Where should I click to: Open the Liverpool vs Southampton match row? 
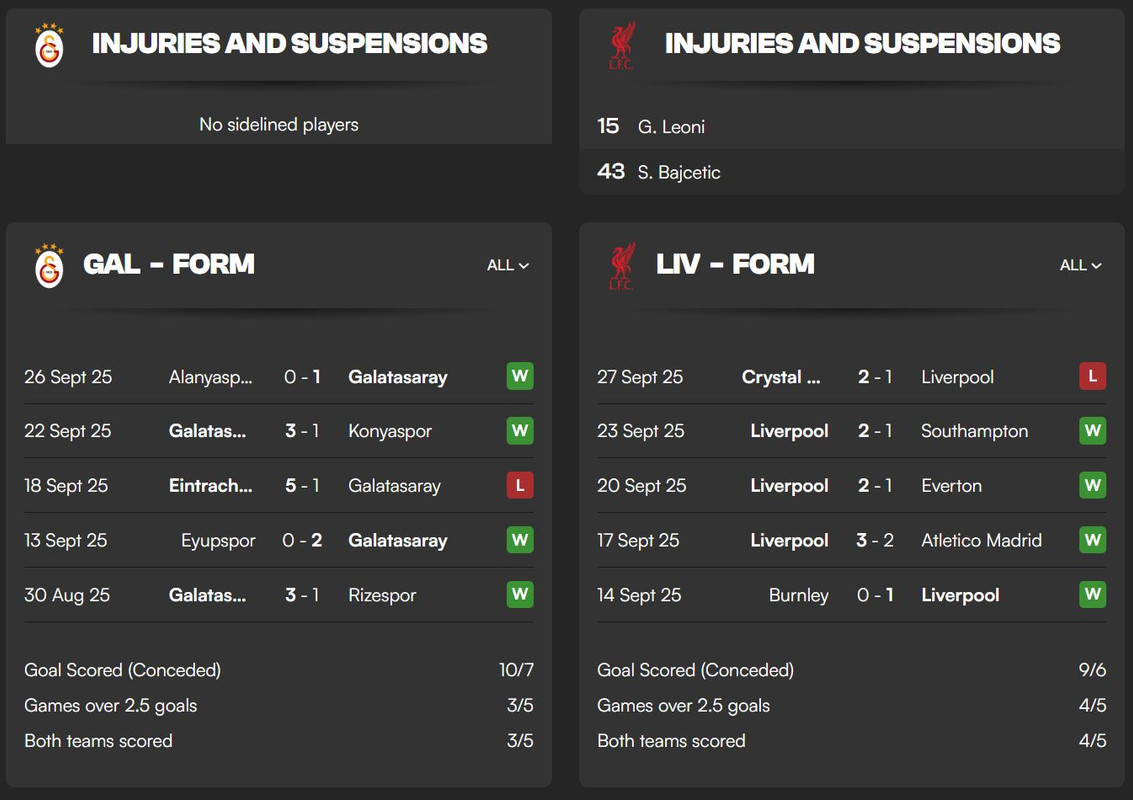click(x=851, y=431)
